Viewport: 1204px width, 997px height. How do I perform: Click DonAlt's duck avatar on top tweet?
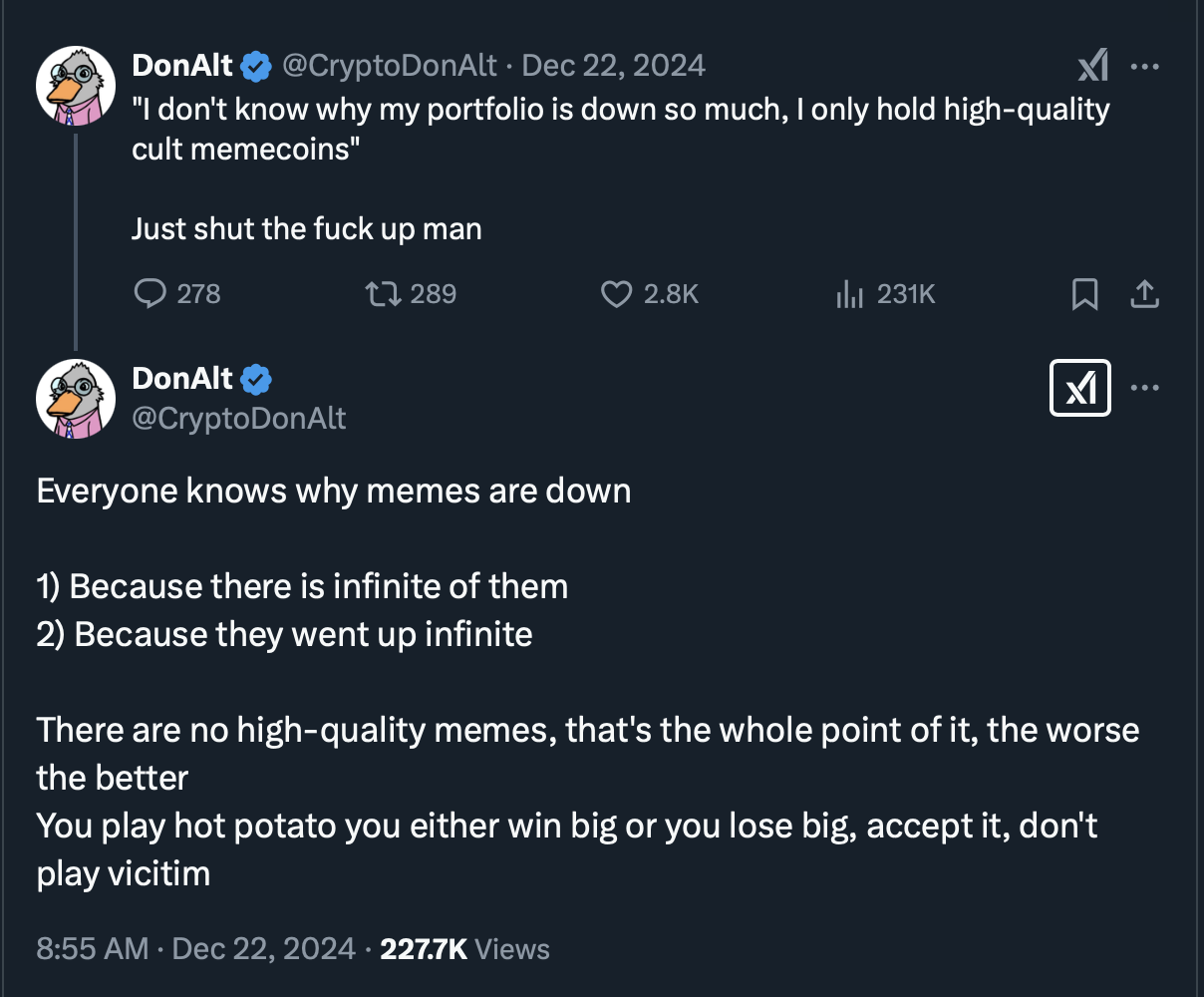[76, 85]
